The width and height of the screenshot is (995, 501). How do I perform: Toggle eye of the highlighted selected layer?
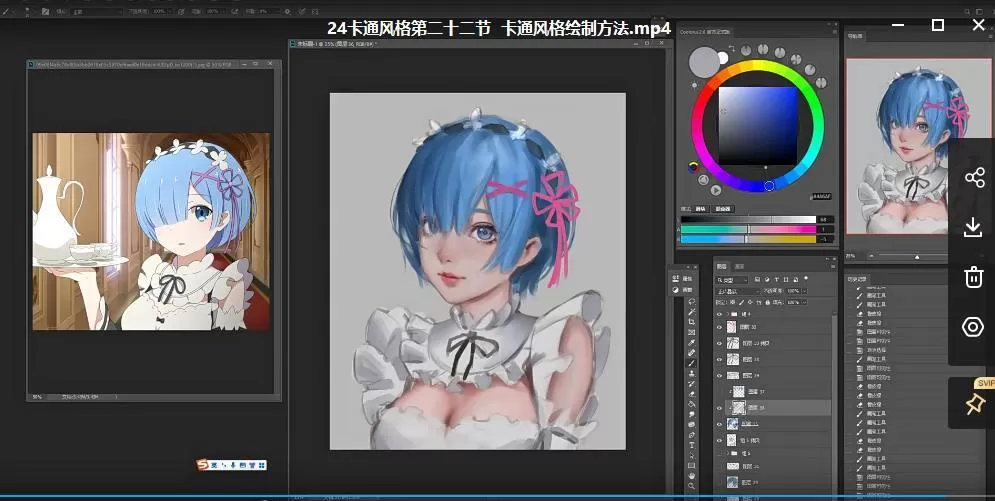click(719, 408)
